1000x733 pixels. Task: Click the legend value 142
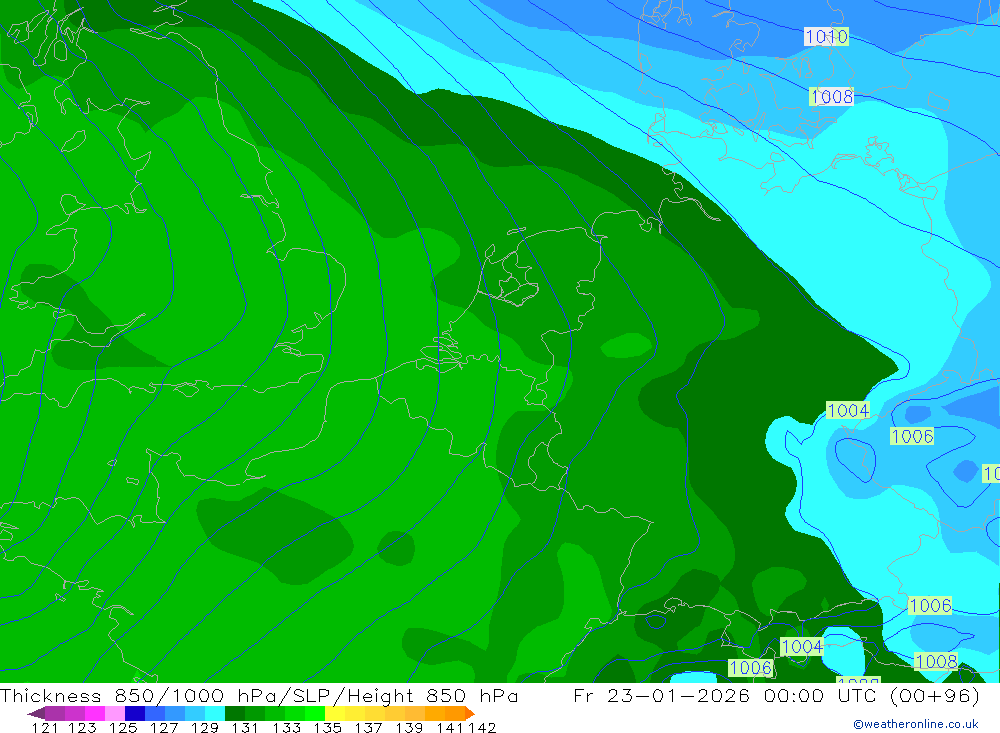click(482, 728)
